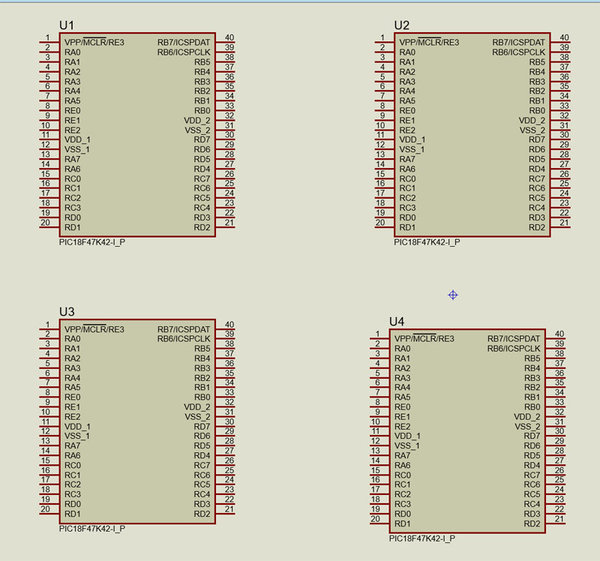Click pin number 40 of U4
Viewport: 600px width, 561px height.
(559, 334)
